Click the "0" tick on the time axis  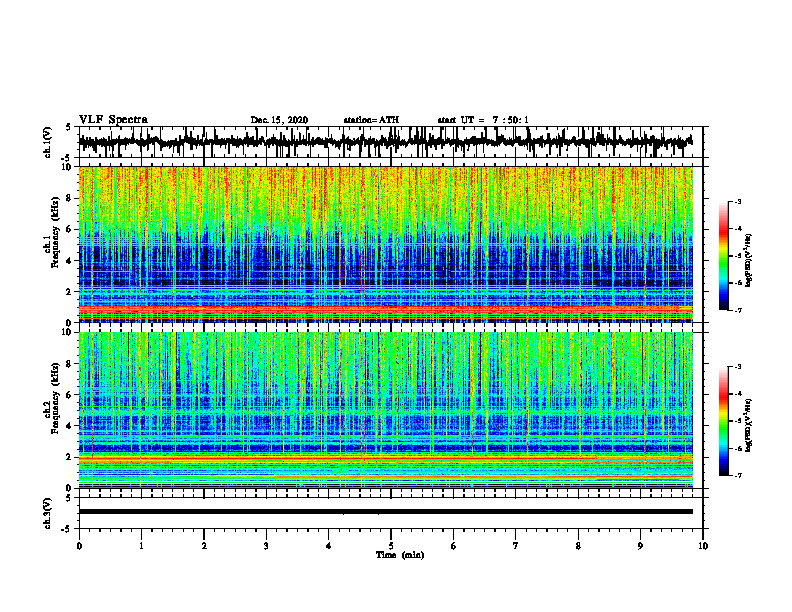pos(79,546)
